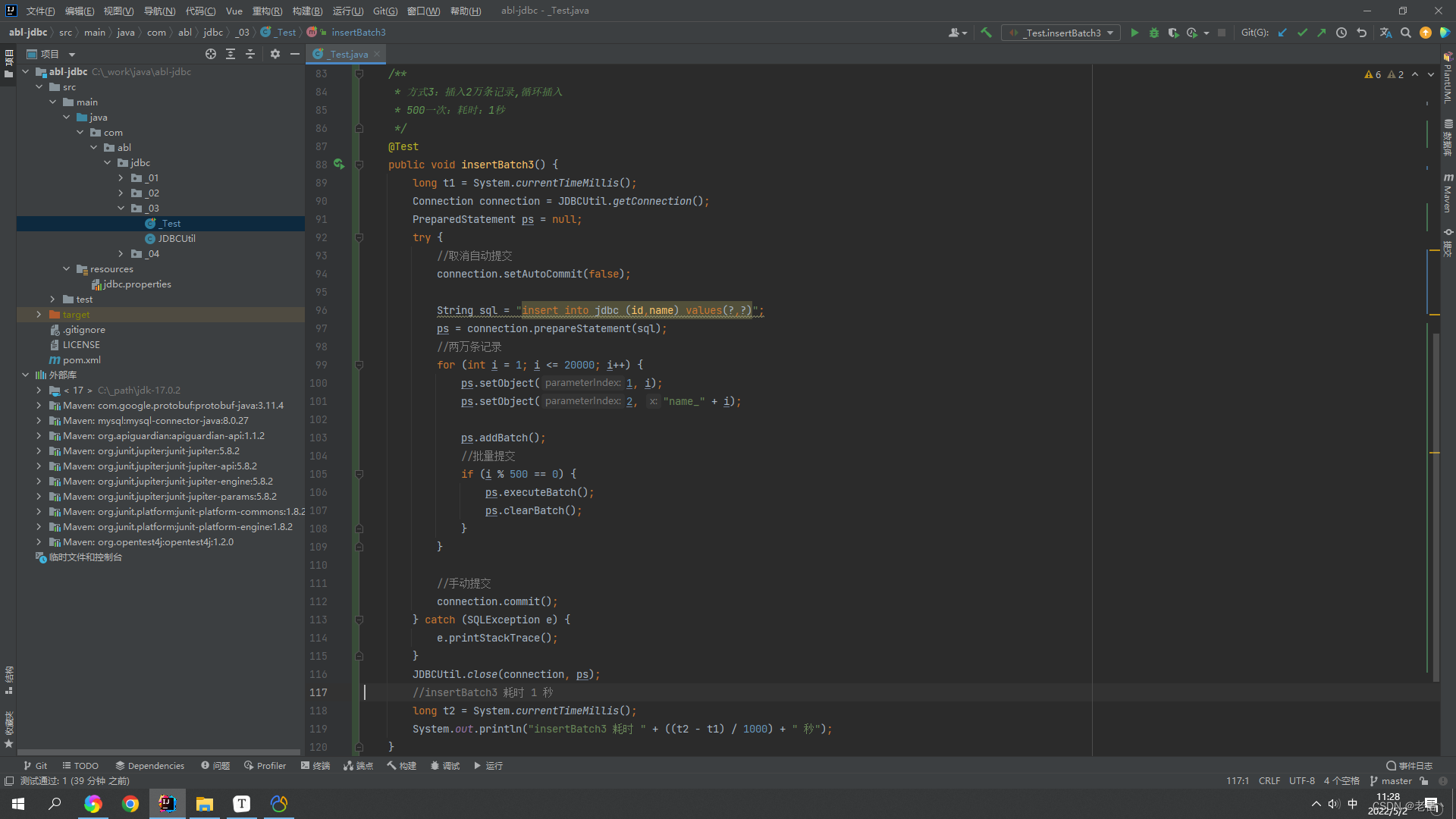Click the green Debug bug icon

(1154, 33)
